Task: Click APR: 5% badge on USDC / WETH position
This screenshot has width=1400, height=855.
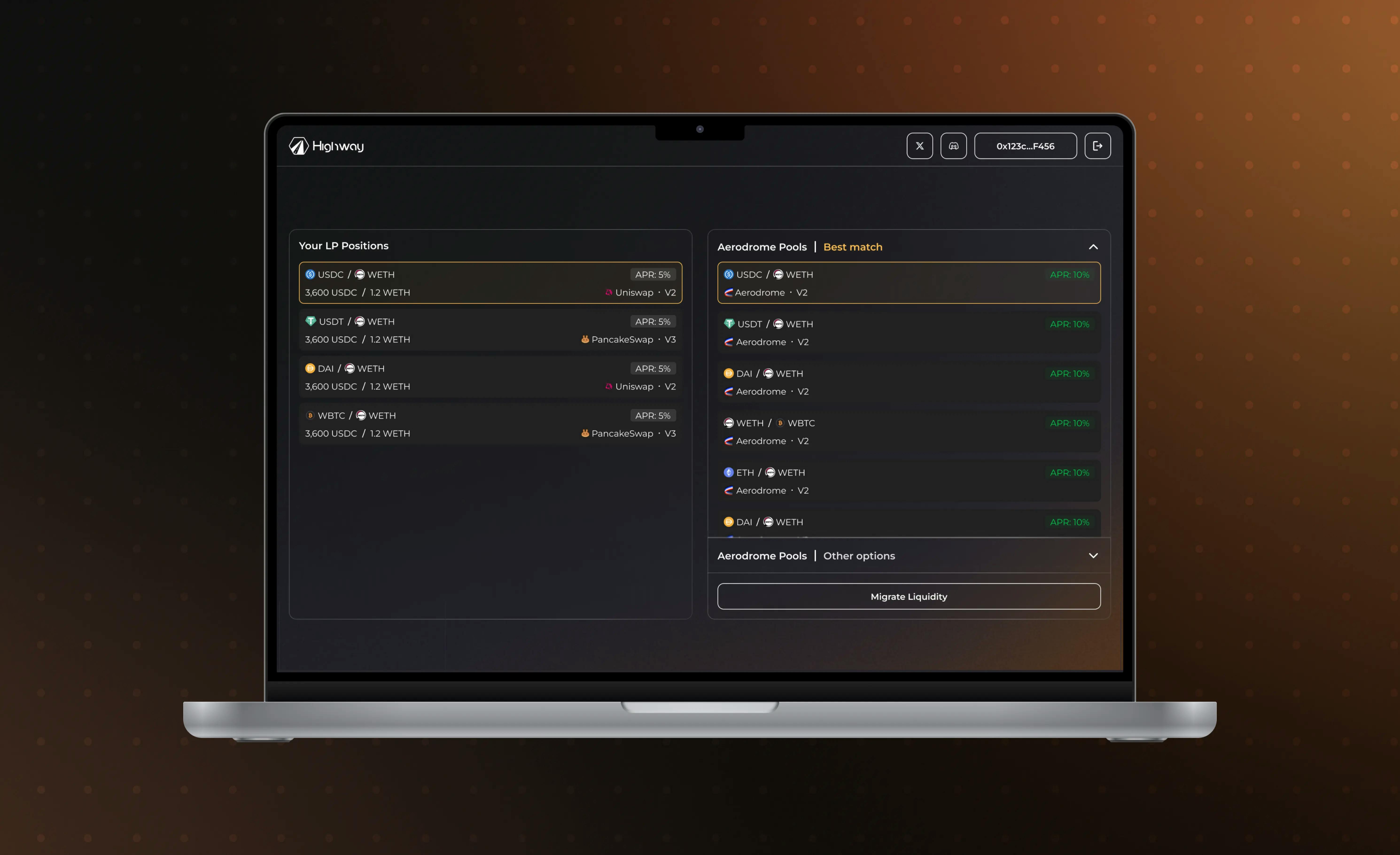Action: pos(652,274)
